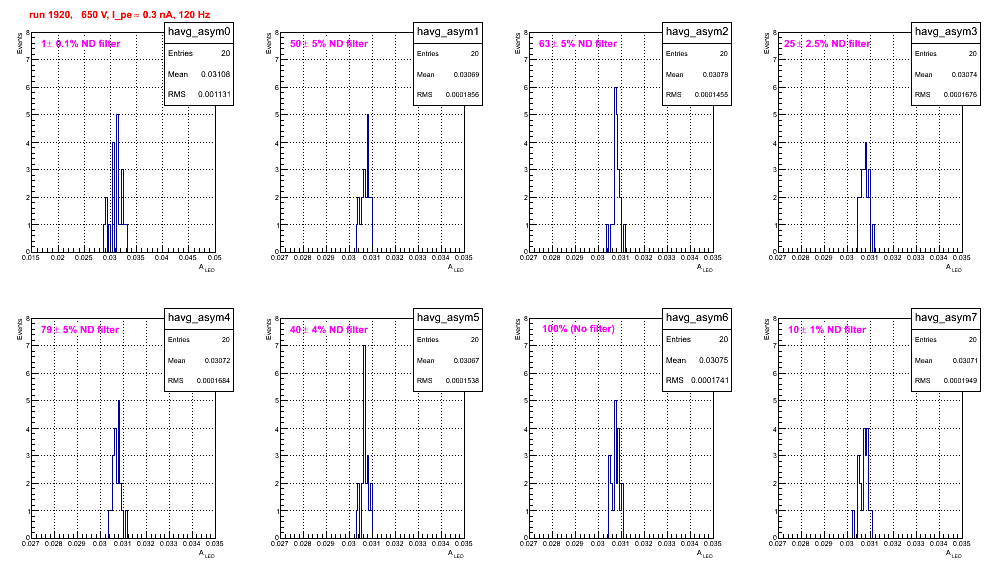This screenshot has height=572, width=996.
Task: Select the havg_asym2 stats box title
Action: click(x=697, y=32)
